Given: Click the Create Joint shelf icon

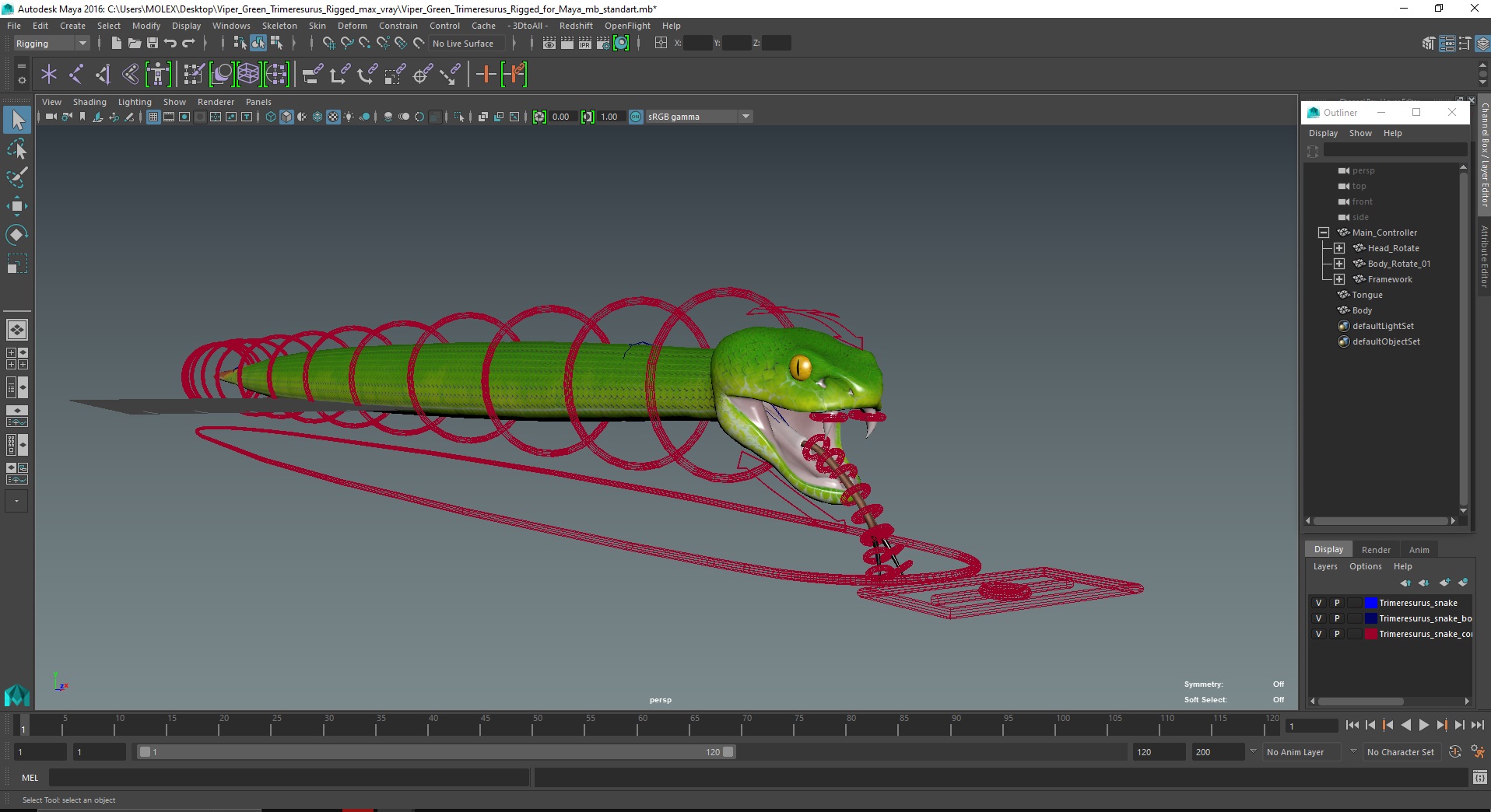Looking at the screenshot, I should [76, 75].
